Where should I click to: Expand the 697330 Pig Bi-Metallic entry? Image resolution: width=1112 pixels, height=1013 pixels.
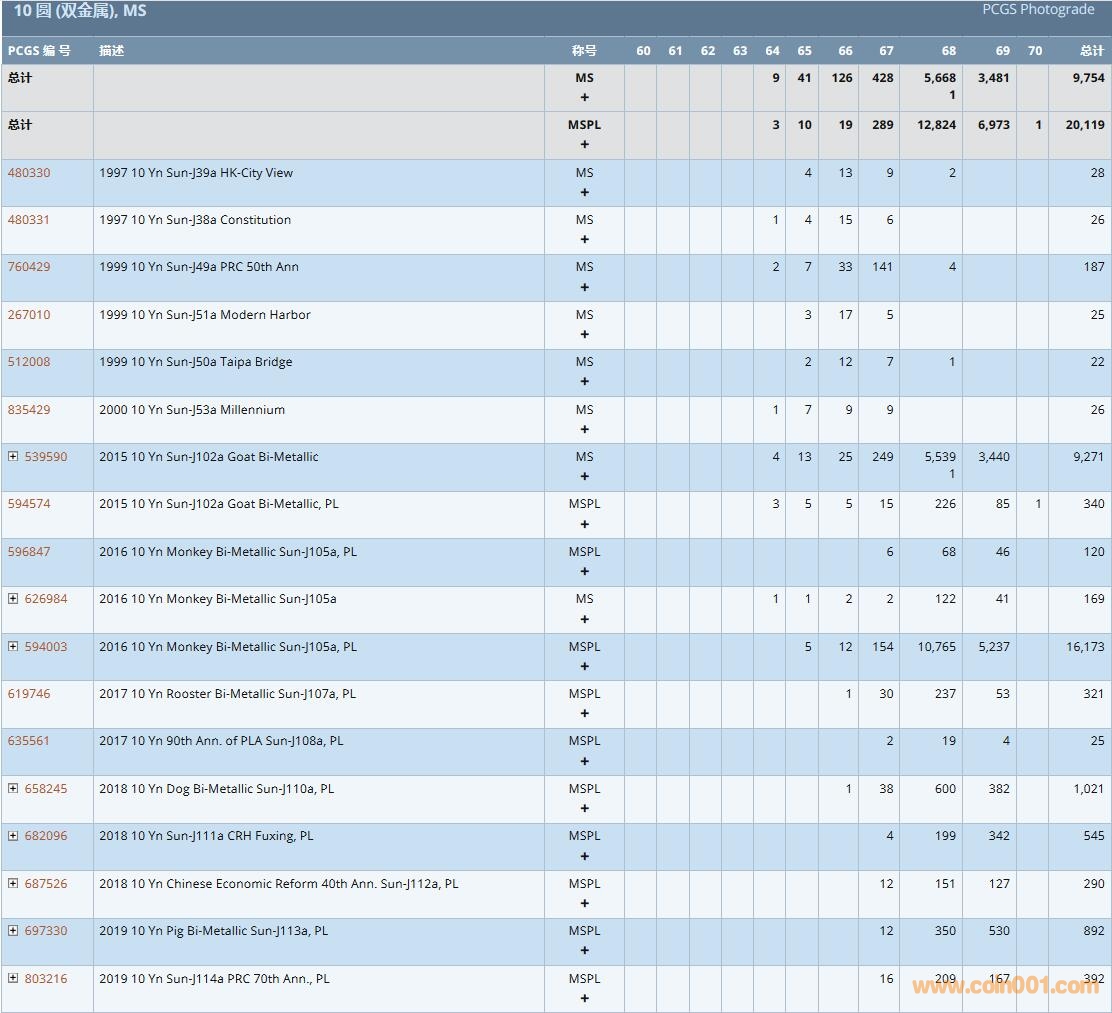[13, 930]
